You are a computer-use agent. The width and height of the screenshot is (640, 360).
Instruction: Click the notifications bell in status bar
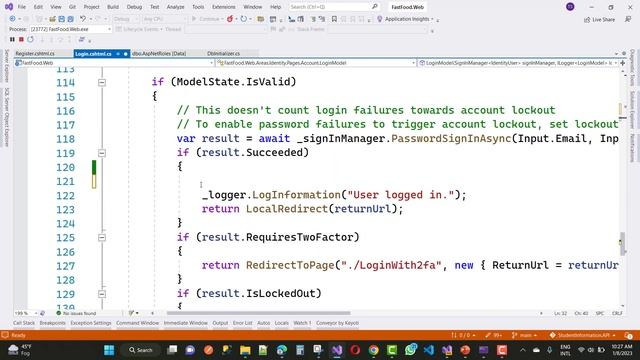pos(629,335)
